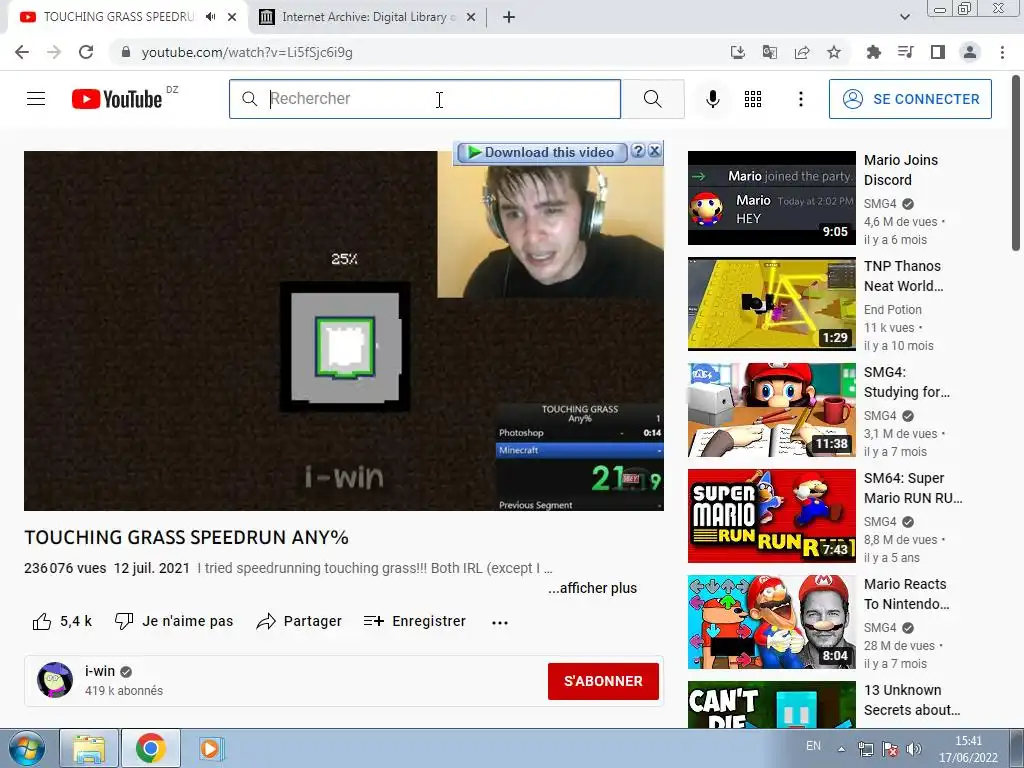
Task: Mute tab via speaker icon on tab
Action: pyautogui.click(x=210, y=17)
